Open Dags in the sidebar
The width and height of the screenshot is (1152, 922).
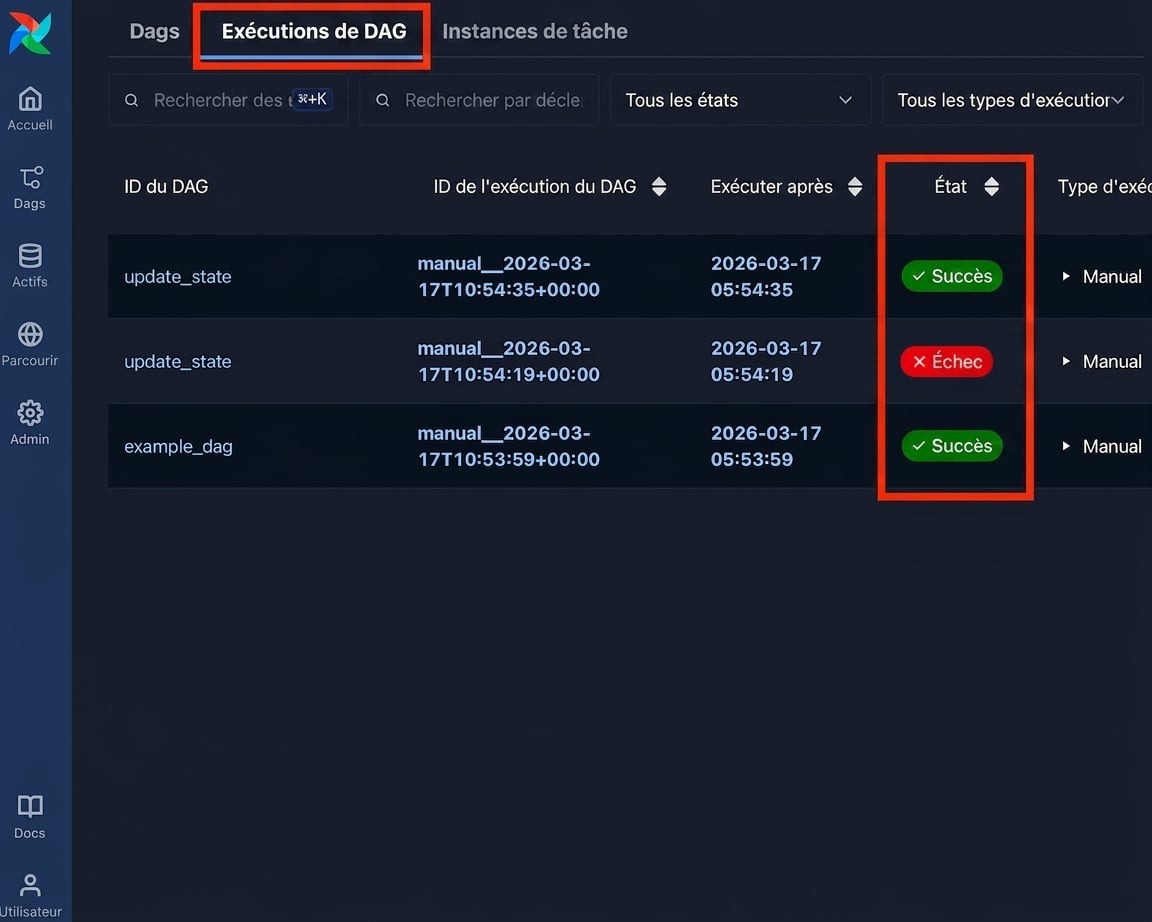(30, 187)
